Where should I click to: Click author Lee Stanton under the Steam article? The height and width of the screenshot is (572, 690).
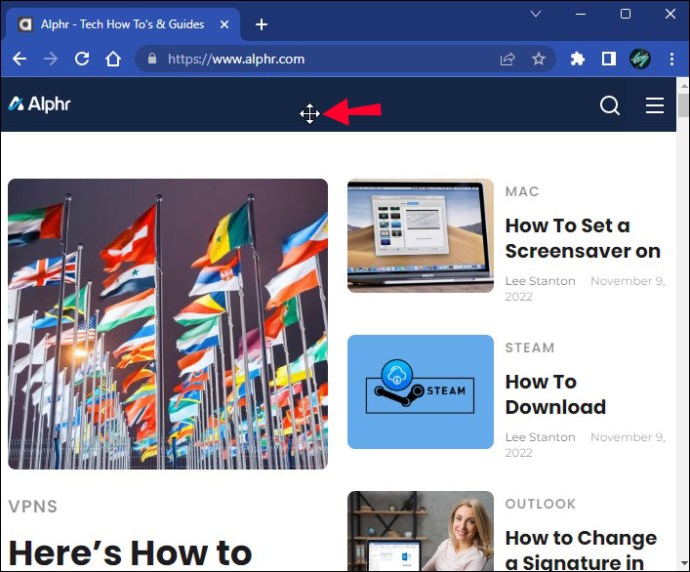tap(540, 437)
